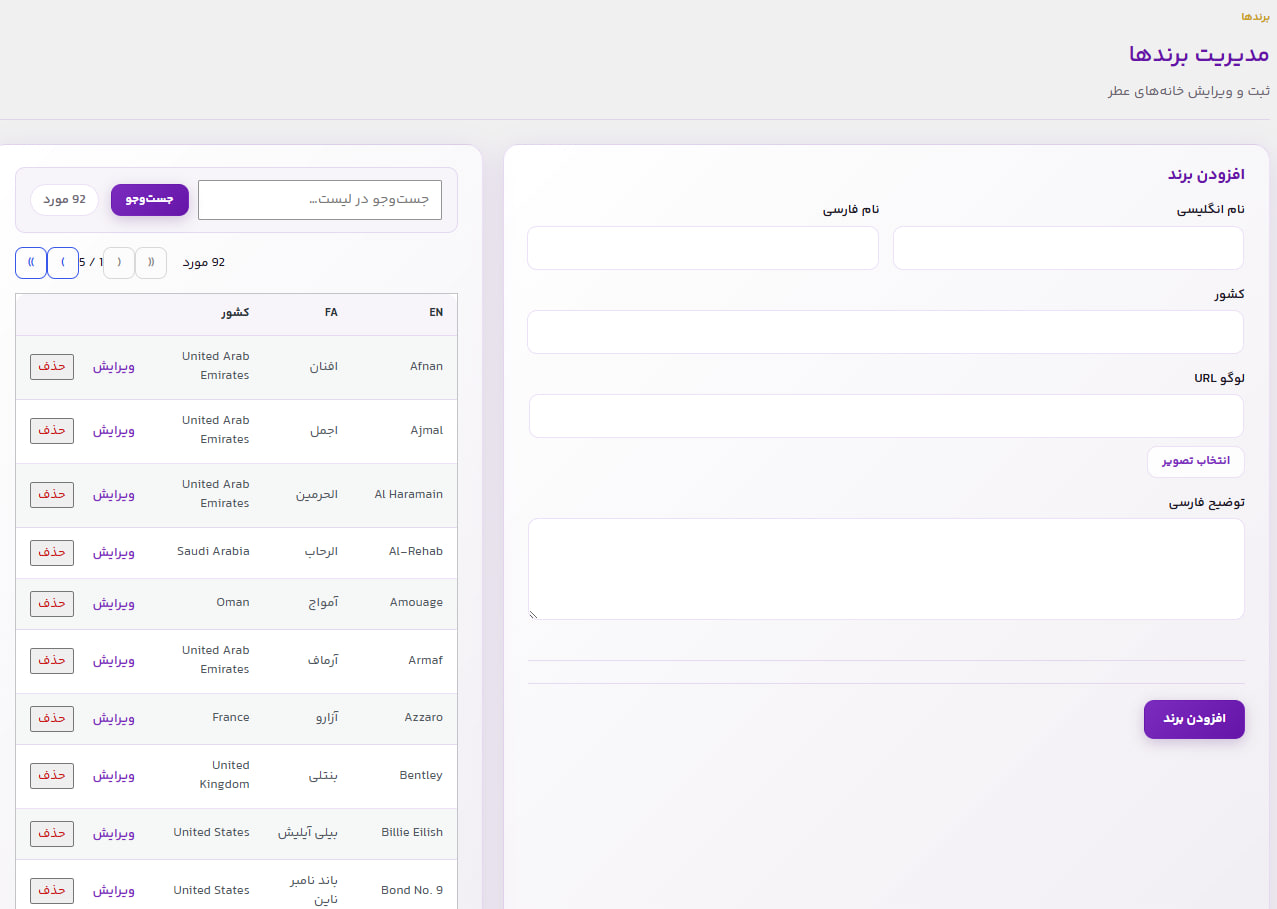Image resolution: width=1277 pixels, height=909 pixels.
Task: Edit the Armaf brand
Action: [114, 660]
